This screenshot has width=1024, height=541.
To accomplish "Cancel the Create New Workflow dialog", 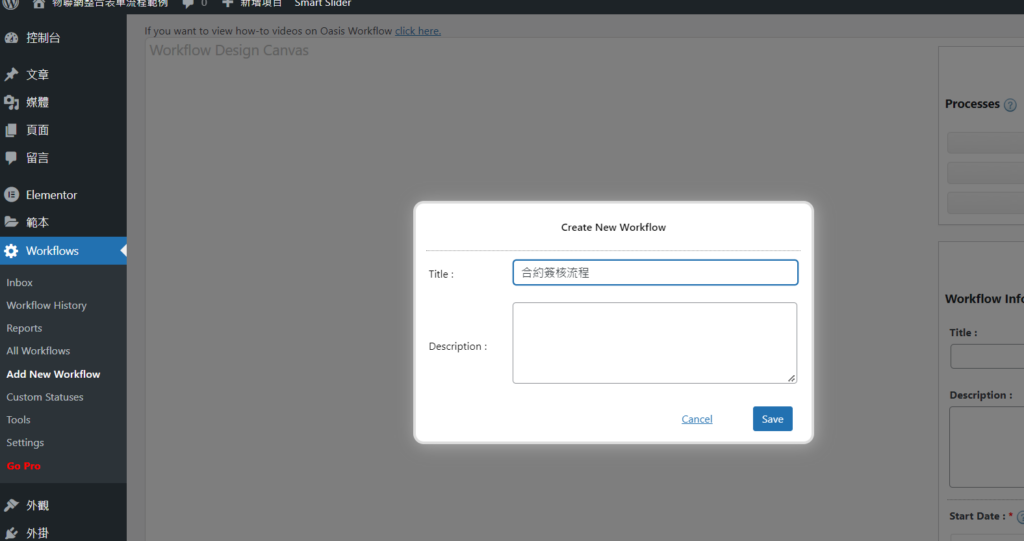I will coord(697,419).
